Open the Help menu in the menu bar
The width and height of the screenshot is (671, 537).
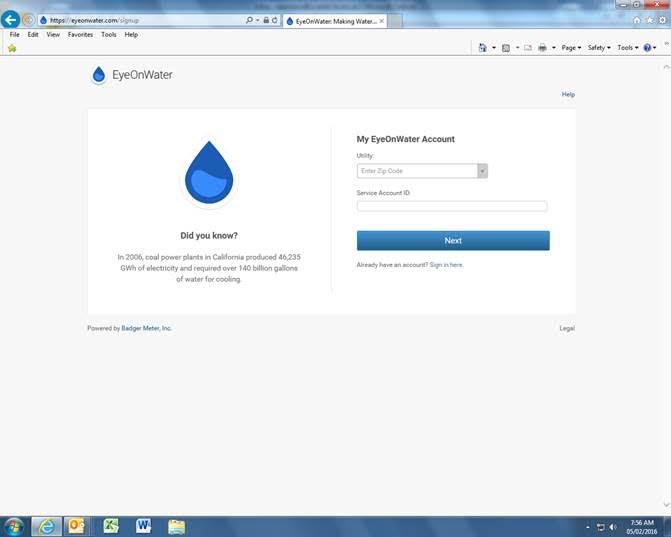click(131, 35)
